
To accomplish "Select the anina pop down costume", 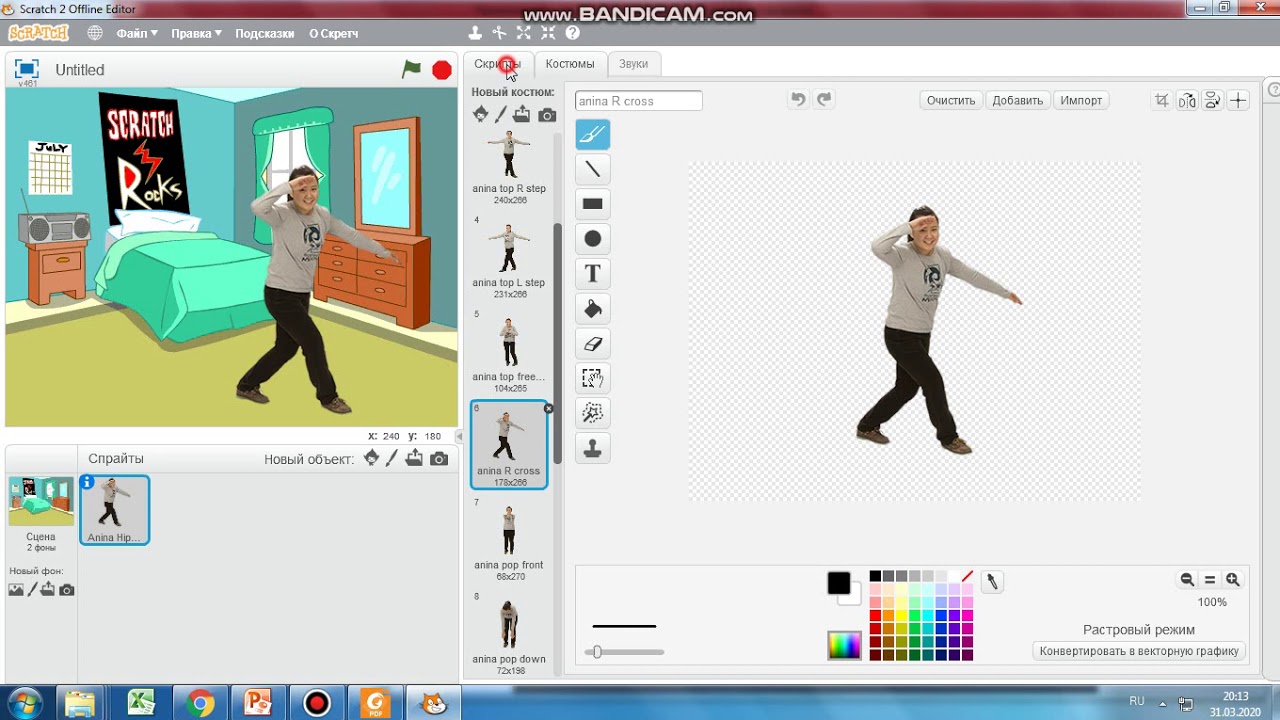I will coord(509,636).
